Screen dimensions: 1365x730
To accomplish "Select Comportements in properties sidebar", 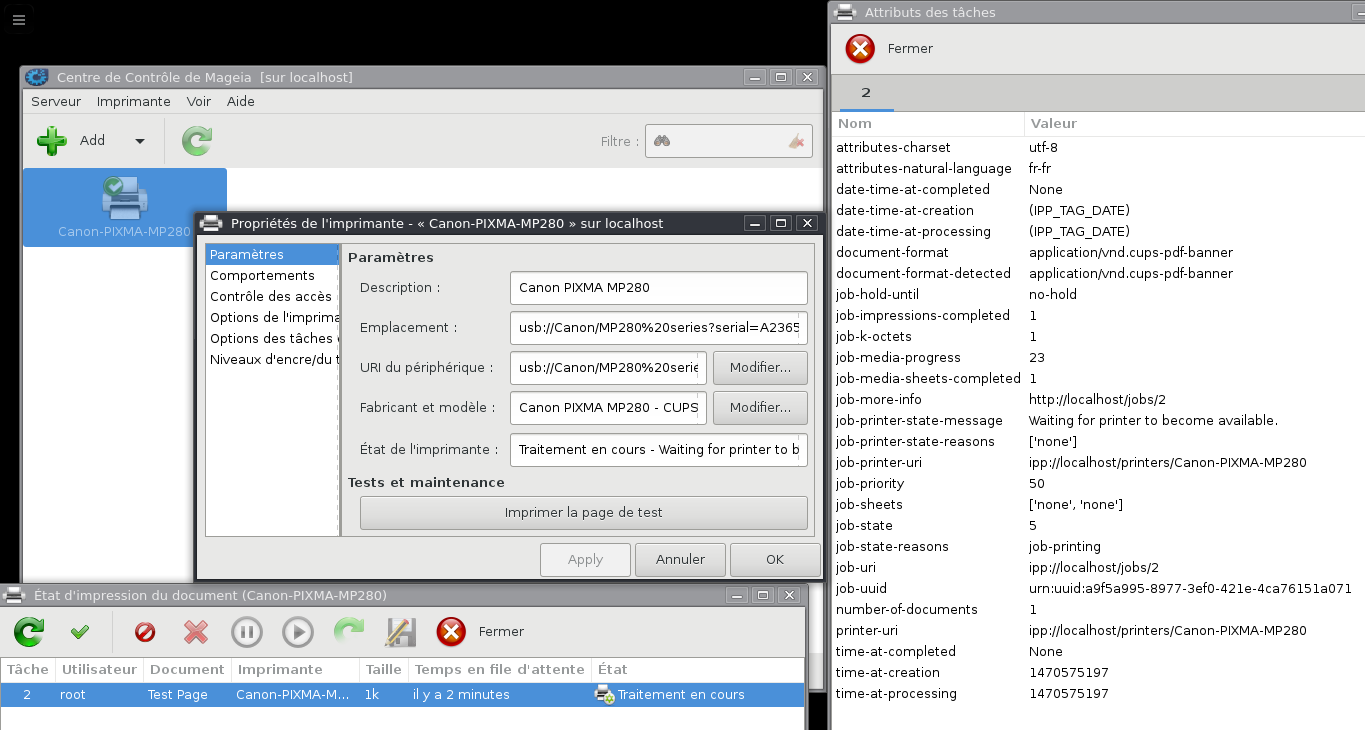I will point(272,275).
